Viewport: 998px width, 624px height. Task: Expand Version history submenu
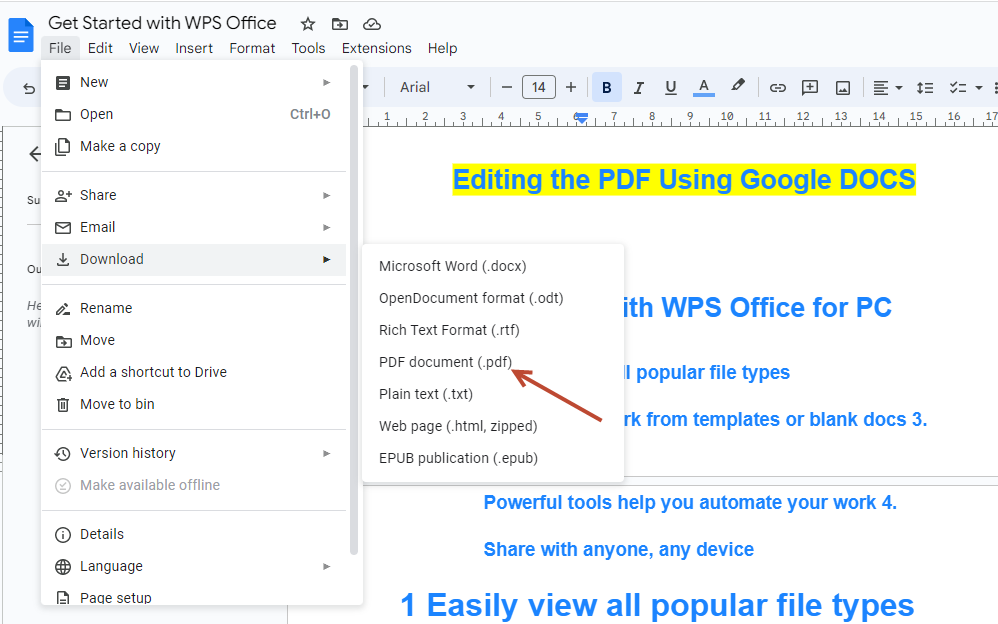point(194,453)
